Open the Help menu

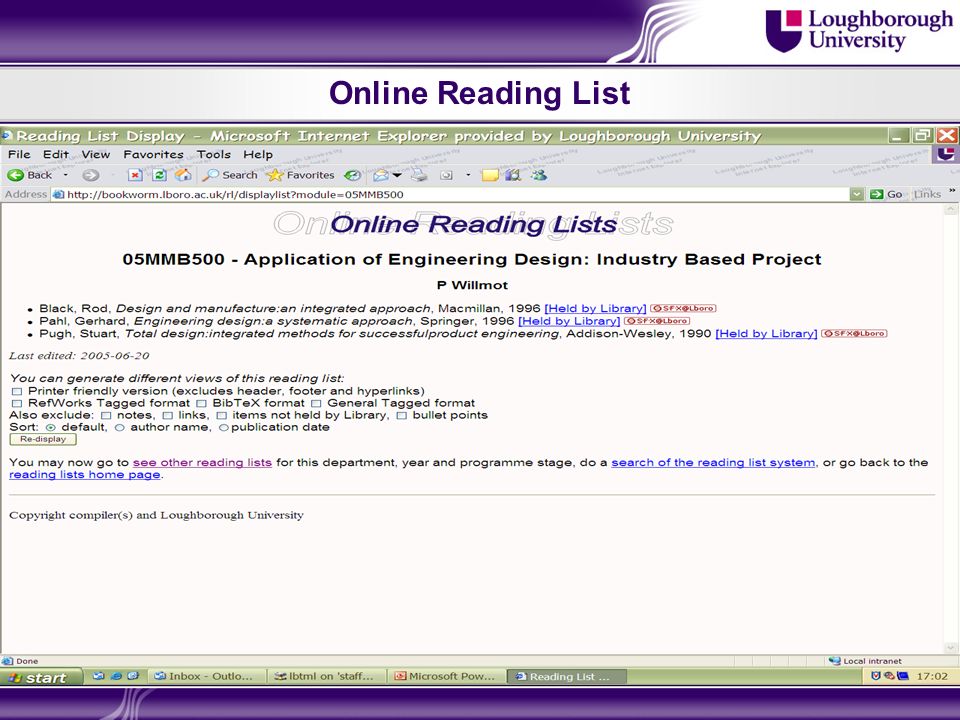(x=258, y=154)
